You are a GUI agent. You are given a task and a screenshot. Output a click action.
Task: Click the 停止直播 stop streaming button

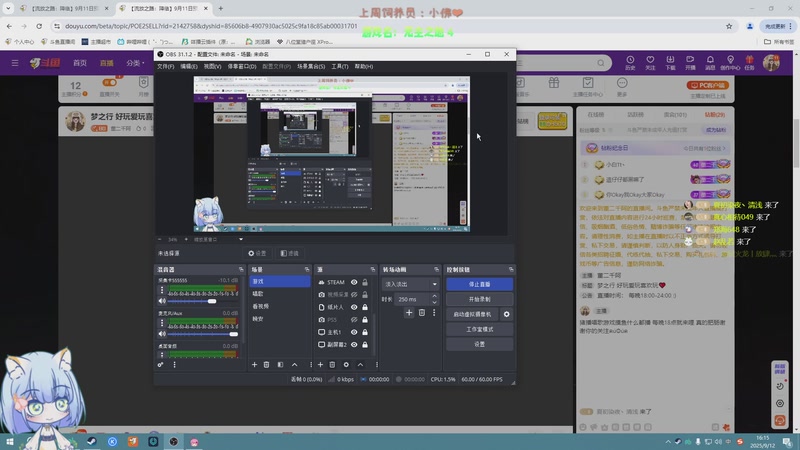click(x=480, y=284)
